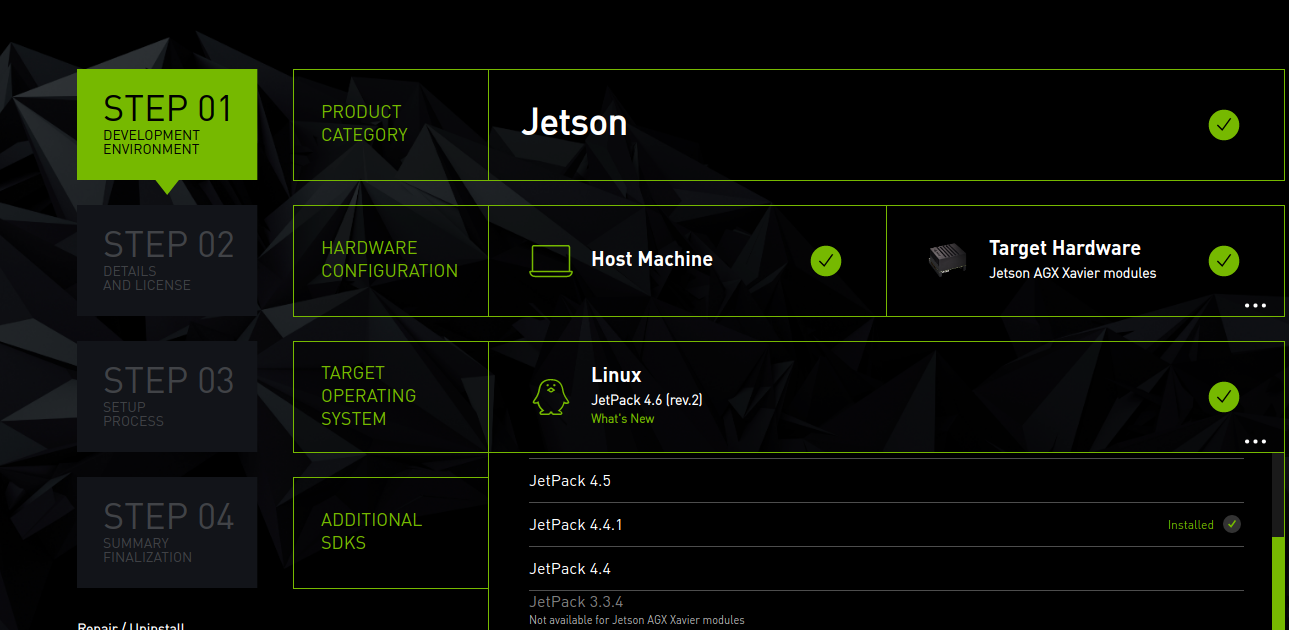Viewport: 1289px width, 630px height.
Task: Click the Repair / Uninstall link
Action: point(131,626)
